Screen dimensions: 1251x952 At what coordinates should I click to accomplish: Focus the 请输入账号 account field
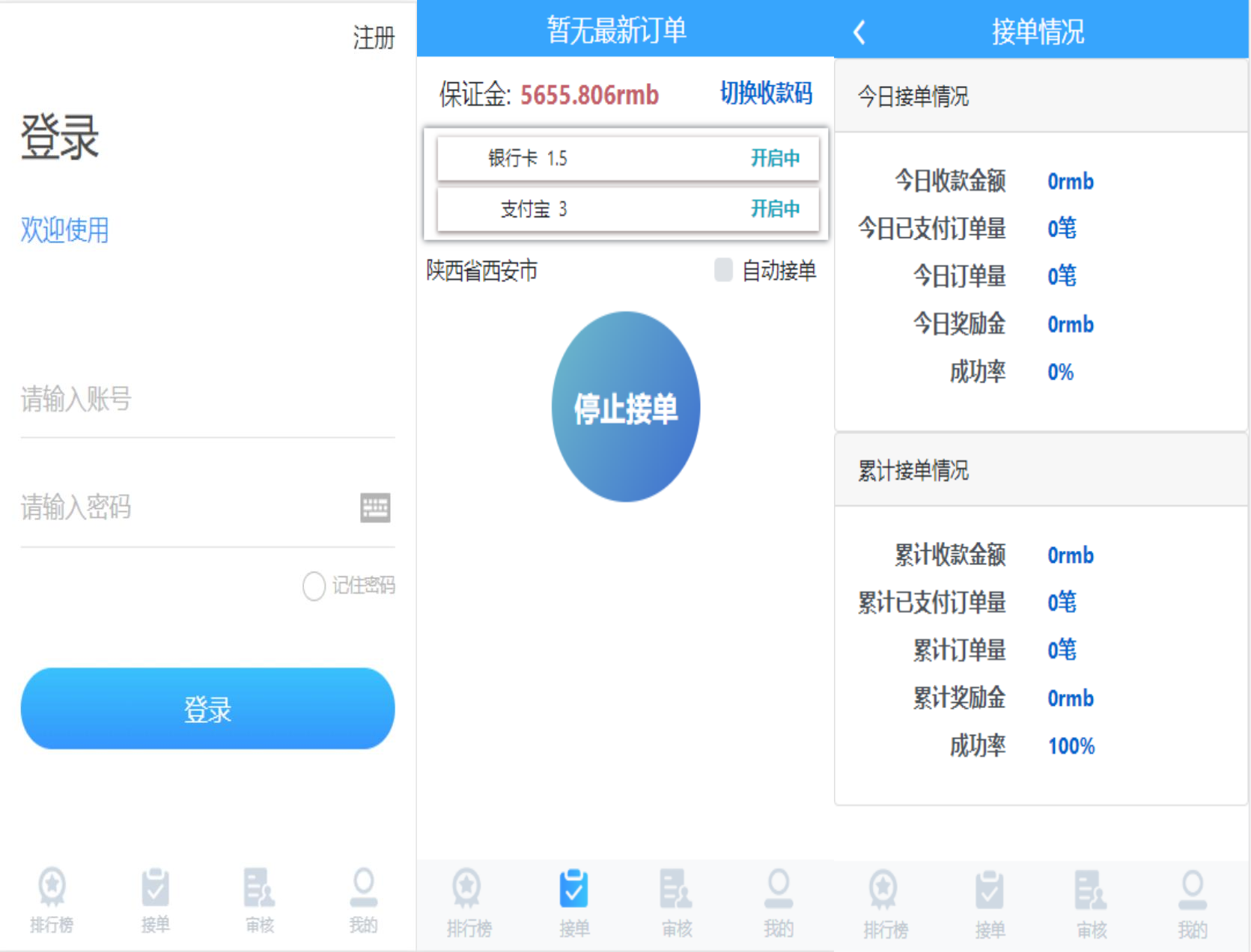click(x=207, y=399)
